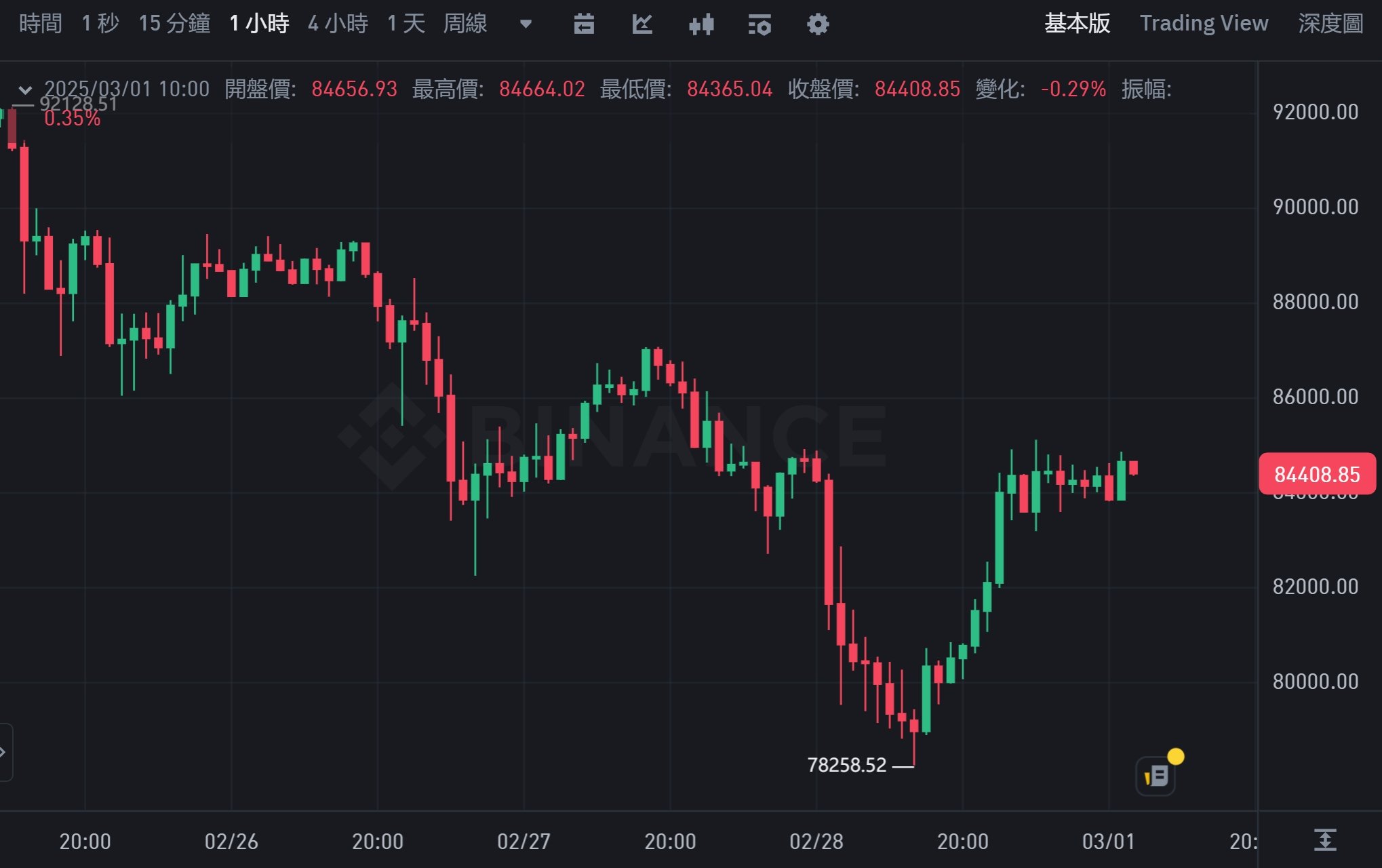The height and width of the screenshot is (868, 1382).
Task: Open the 深度圖 depth chart tab
Action: point(1330,24)
